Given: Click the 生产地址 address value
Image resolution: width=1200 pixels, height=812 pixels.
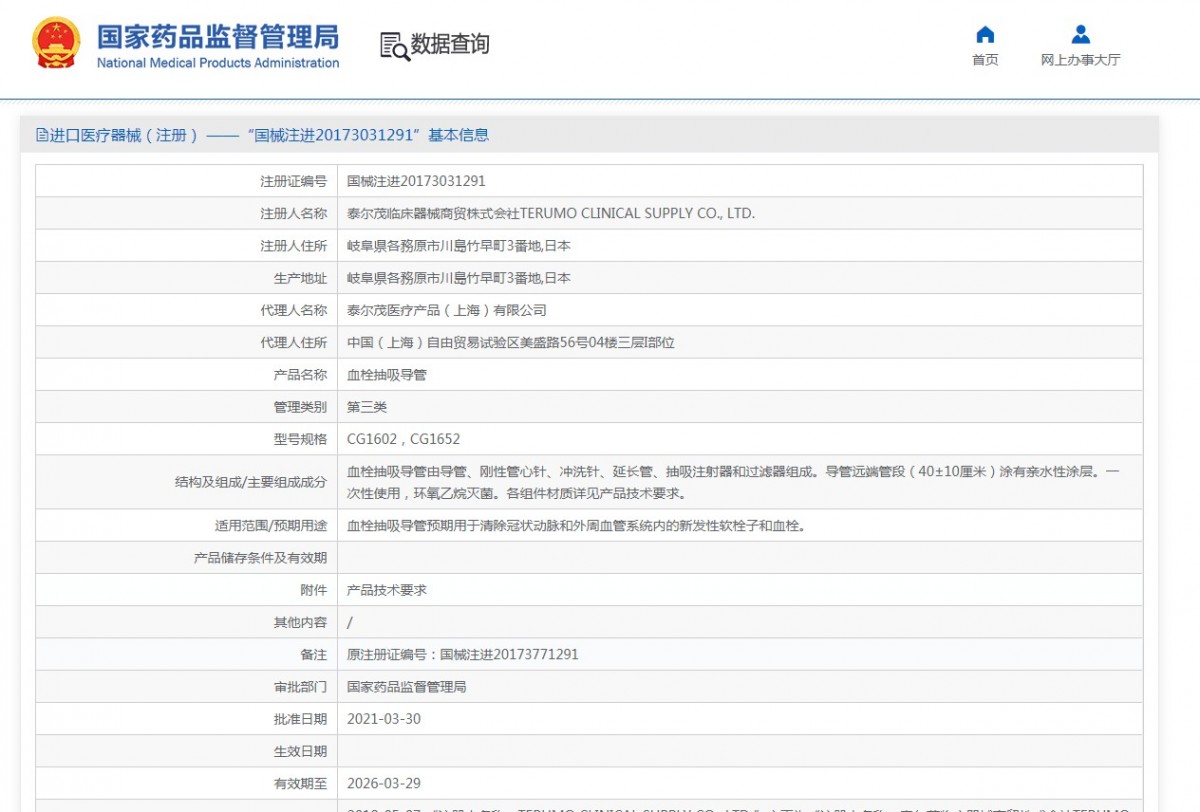Looking at the screenshot, I should (459, 278).
